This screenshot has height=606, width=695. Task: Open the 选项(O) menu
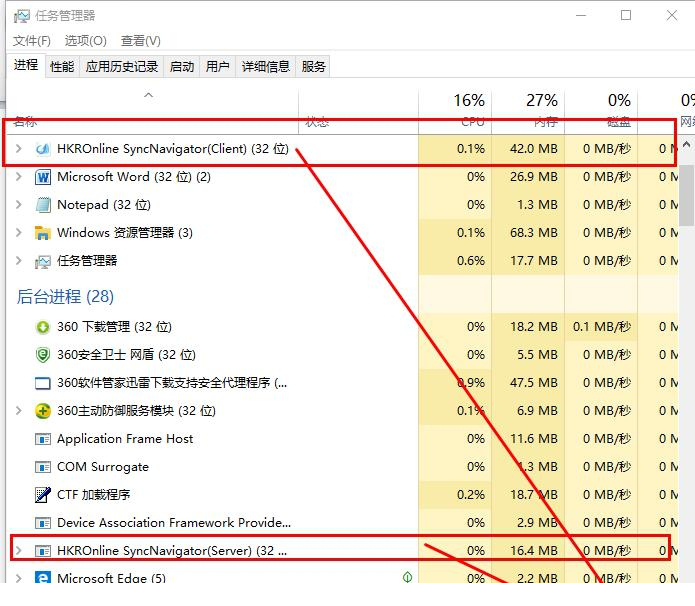(86, 41)
